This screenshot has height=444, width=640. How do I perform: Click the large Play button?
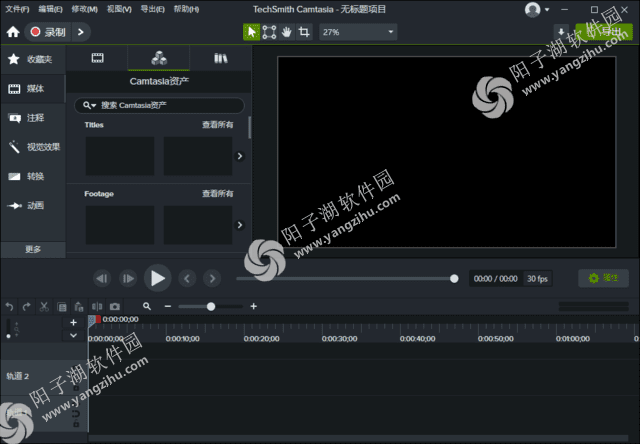click(158, 278)
